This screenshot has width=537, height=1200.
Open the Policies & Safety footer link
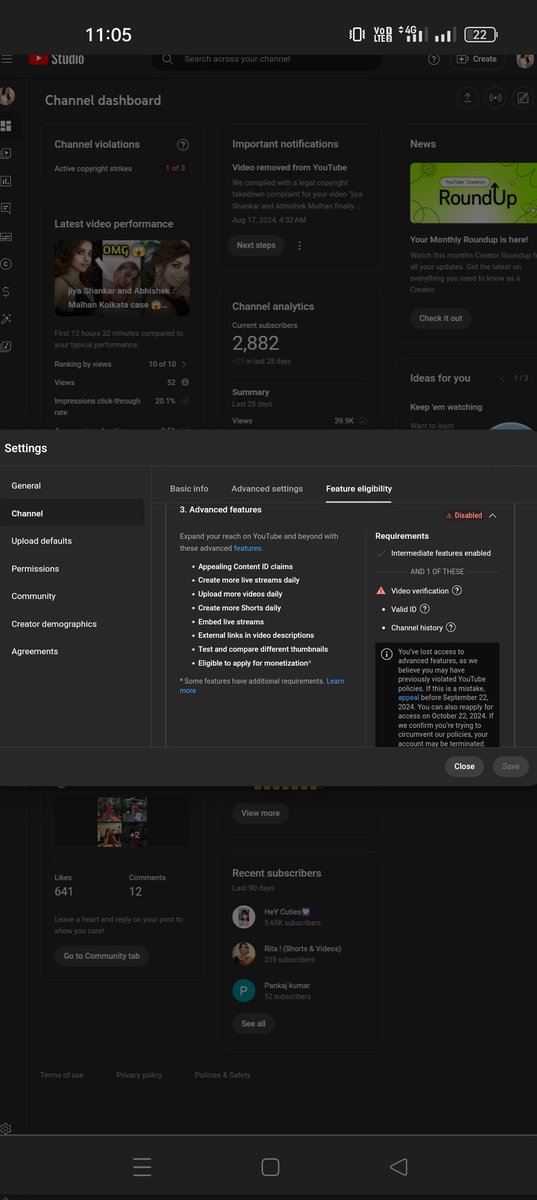(223, 1075)
